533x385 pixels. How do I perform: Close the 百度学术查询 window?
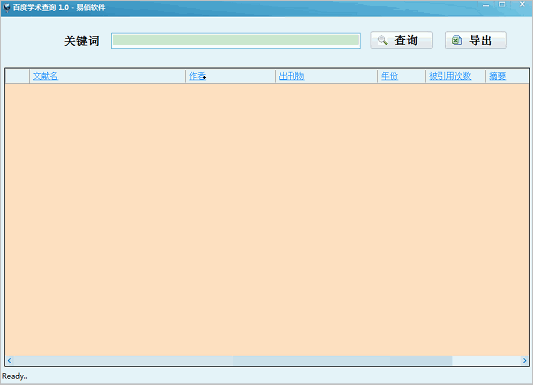tap(522, 4)
